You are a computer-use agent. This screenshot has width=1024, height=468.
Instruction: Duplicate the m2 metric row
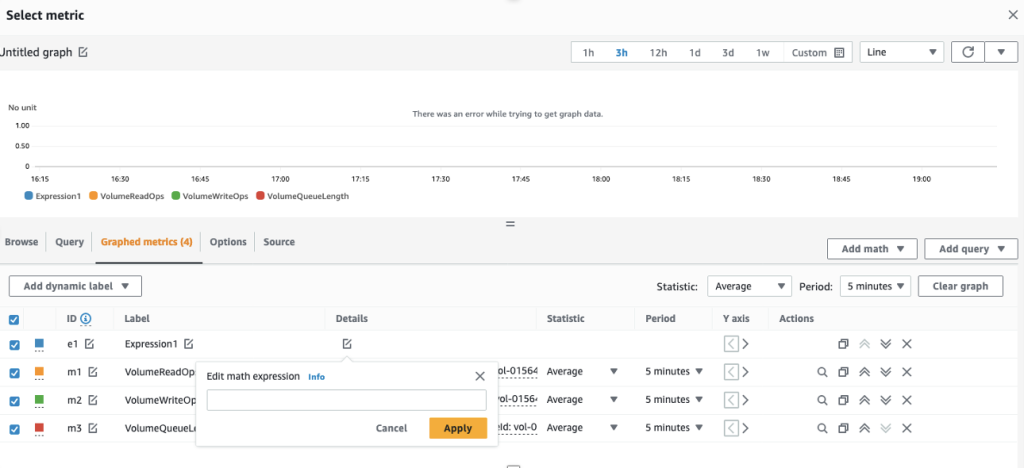(x=843, y=400)
